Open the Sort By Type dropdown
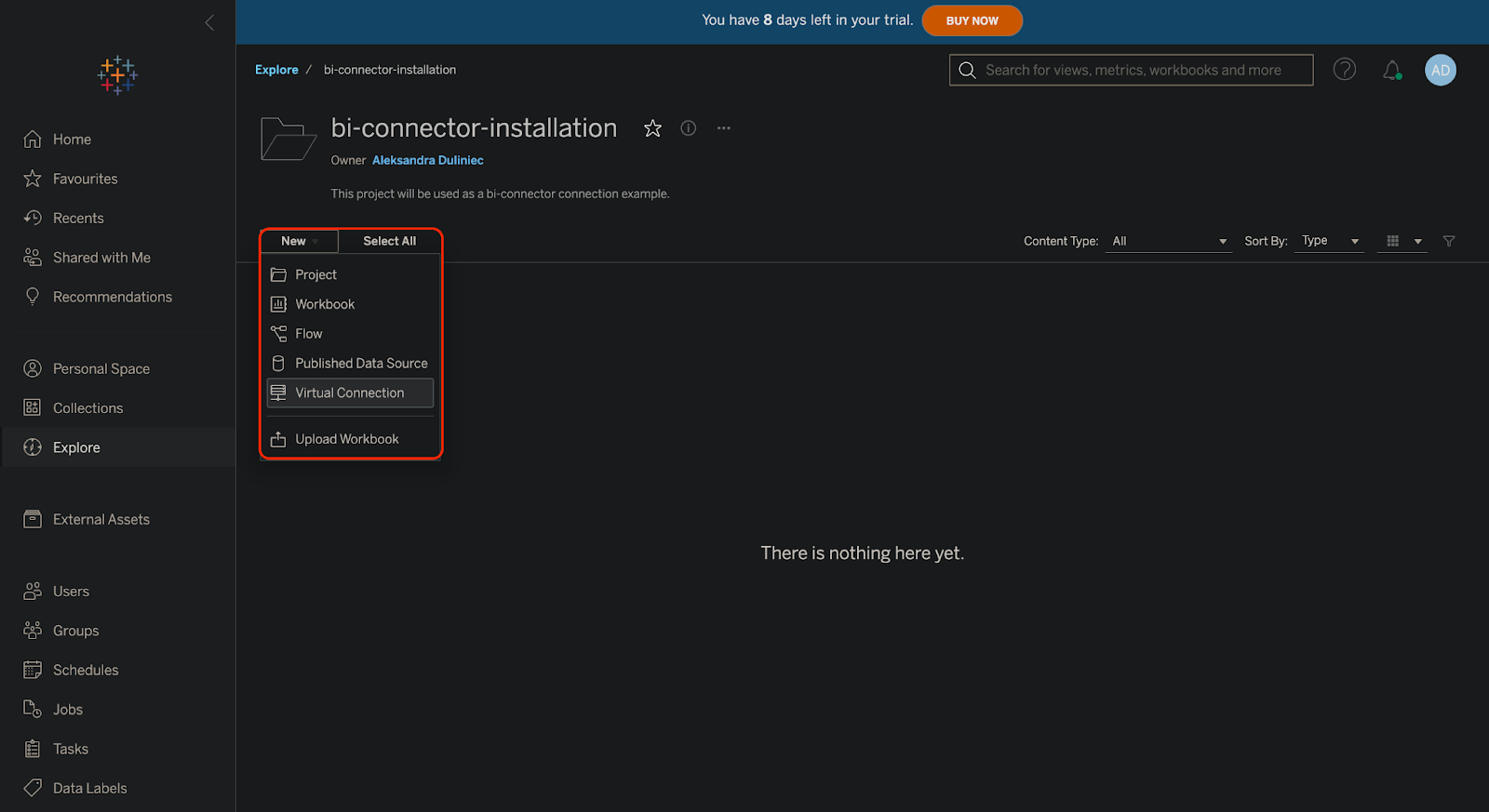1489x812 pixels. [1329, 241]
